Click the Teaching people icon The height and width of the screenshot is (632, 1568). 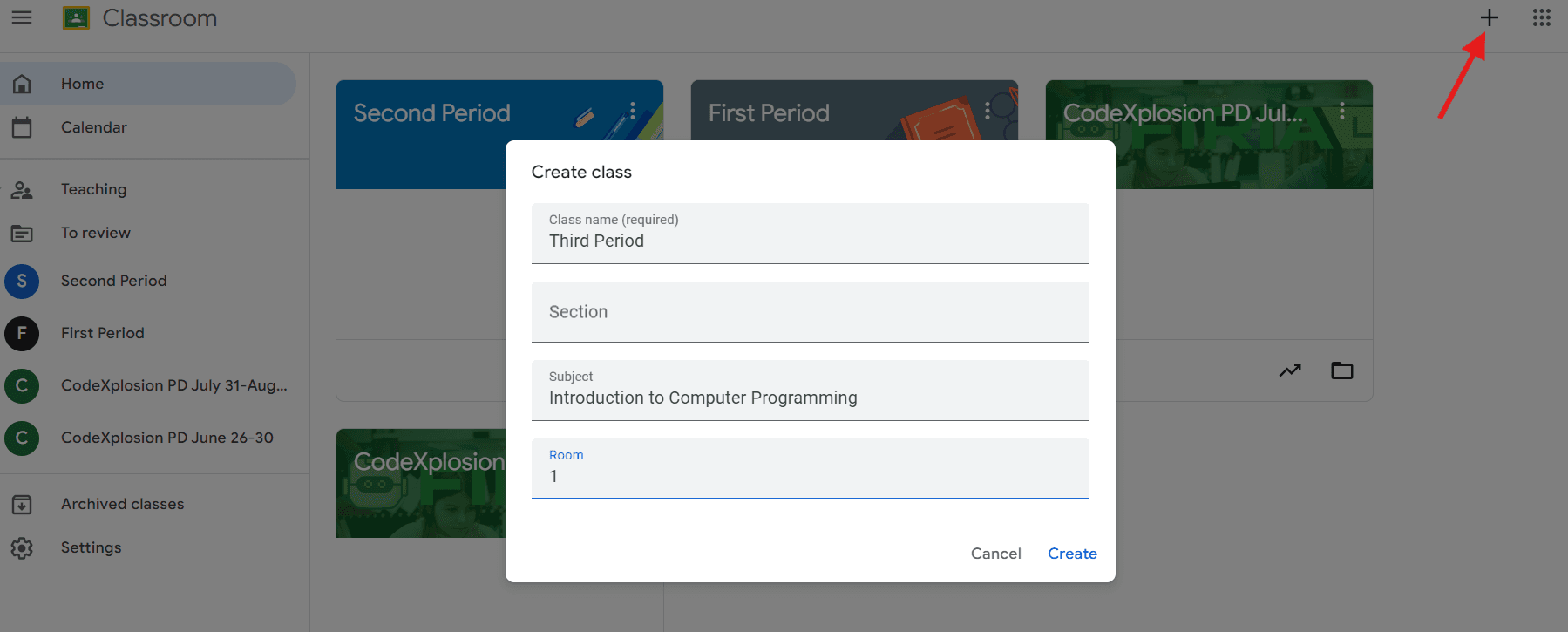pos(22,189)
